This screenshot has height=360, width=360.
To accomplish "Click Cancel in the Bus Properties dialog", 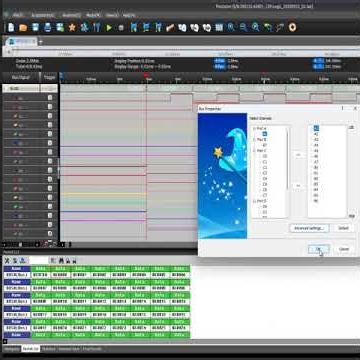I will (344, 249).
